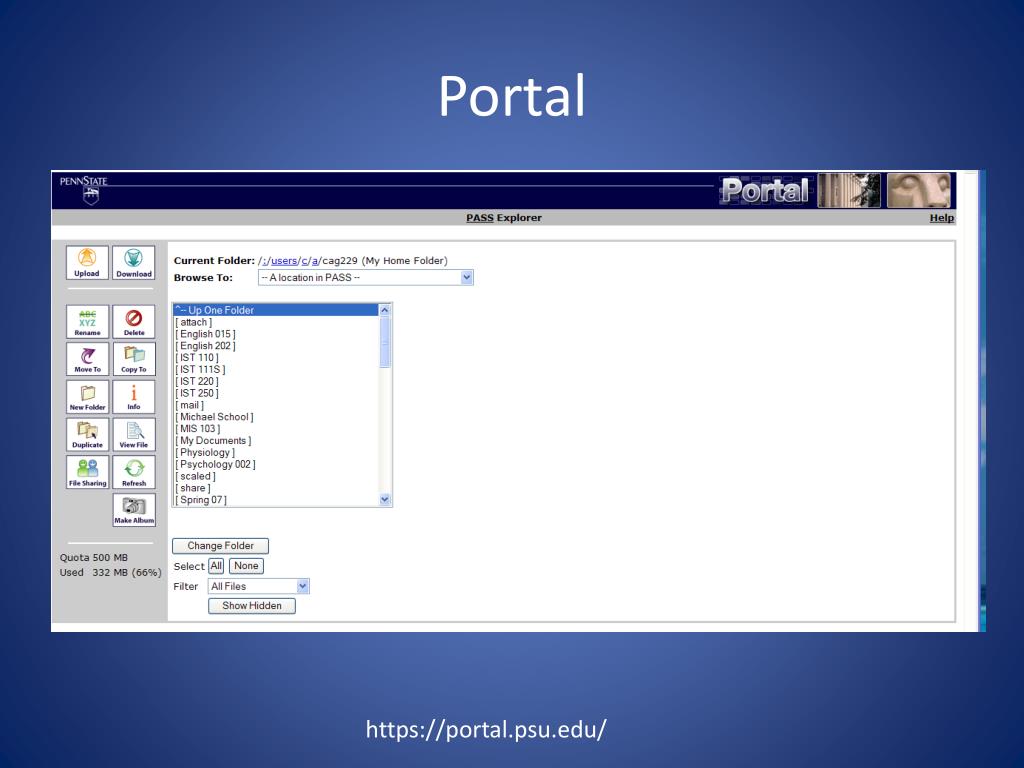The height and width of the screenshot is (768, 1024).
Task: Select the share folder entry
Action: tap(276, 488)
